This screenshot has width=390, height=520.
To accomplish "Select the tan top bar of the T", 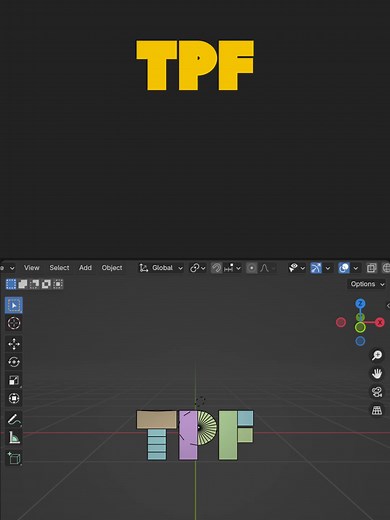I will (156, 420).
